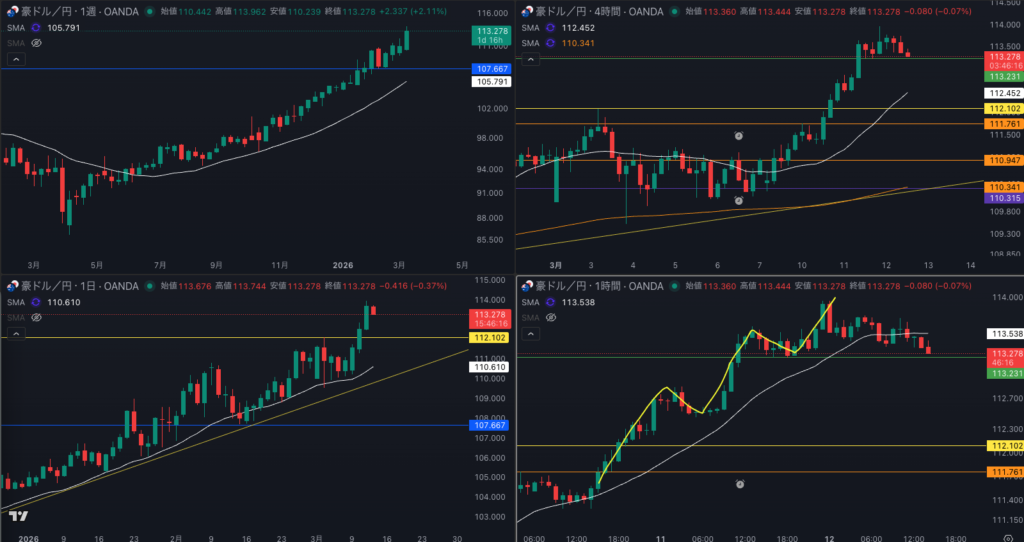Image resolution: width=1024 pixels, height=542 pixels.
Task: Show the hidden SMA on the weekly chart
Action: (36, 44)
